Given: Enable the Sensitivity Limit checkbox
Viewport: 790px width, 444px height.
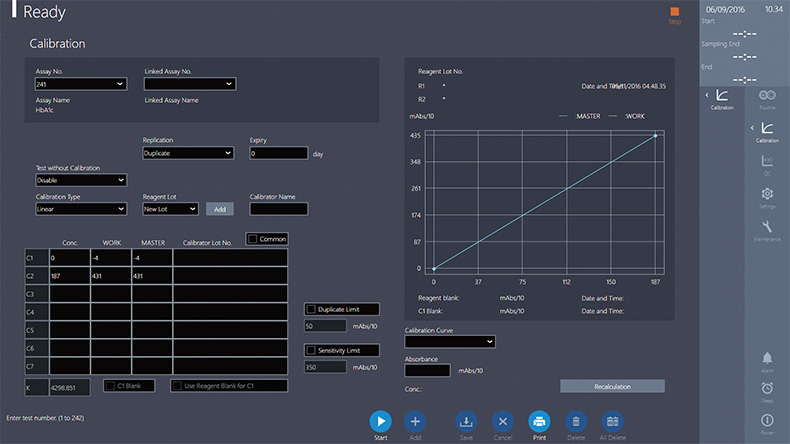Looking at the screenshot, I should click(x=311, y=350).
